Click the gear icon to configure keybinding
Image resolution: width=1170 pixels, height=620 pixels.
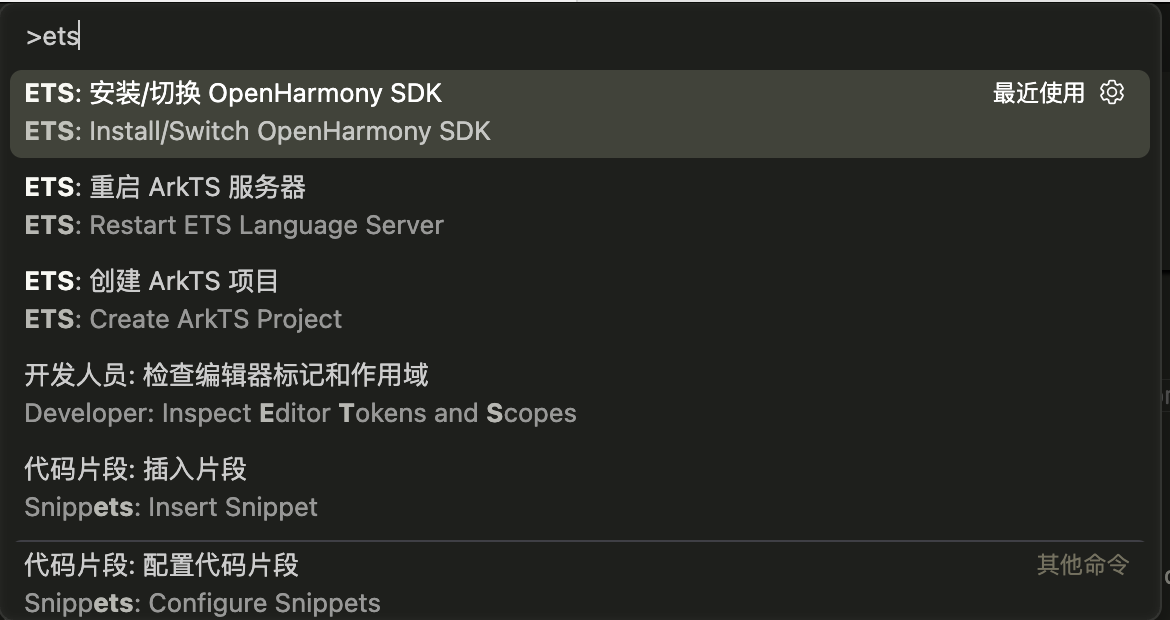coord(1112,93)
